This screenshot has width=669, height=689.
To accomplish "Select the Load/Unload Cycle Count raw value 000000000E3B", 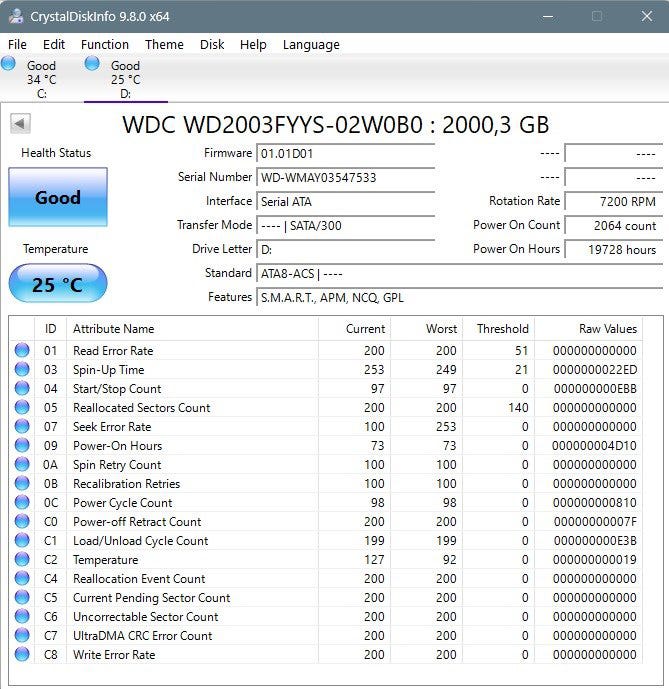I will pyautogui.click(x=595, y=541).
